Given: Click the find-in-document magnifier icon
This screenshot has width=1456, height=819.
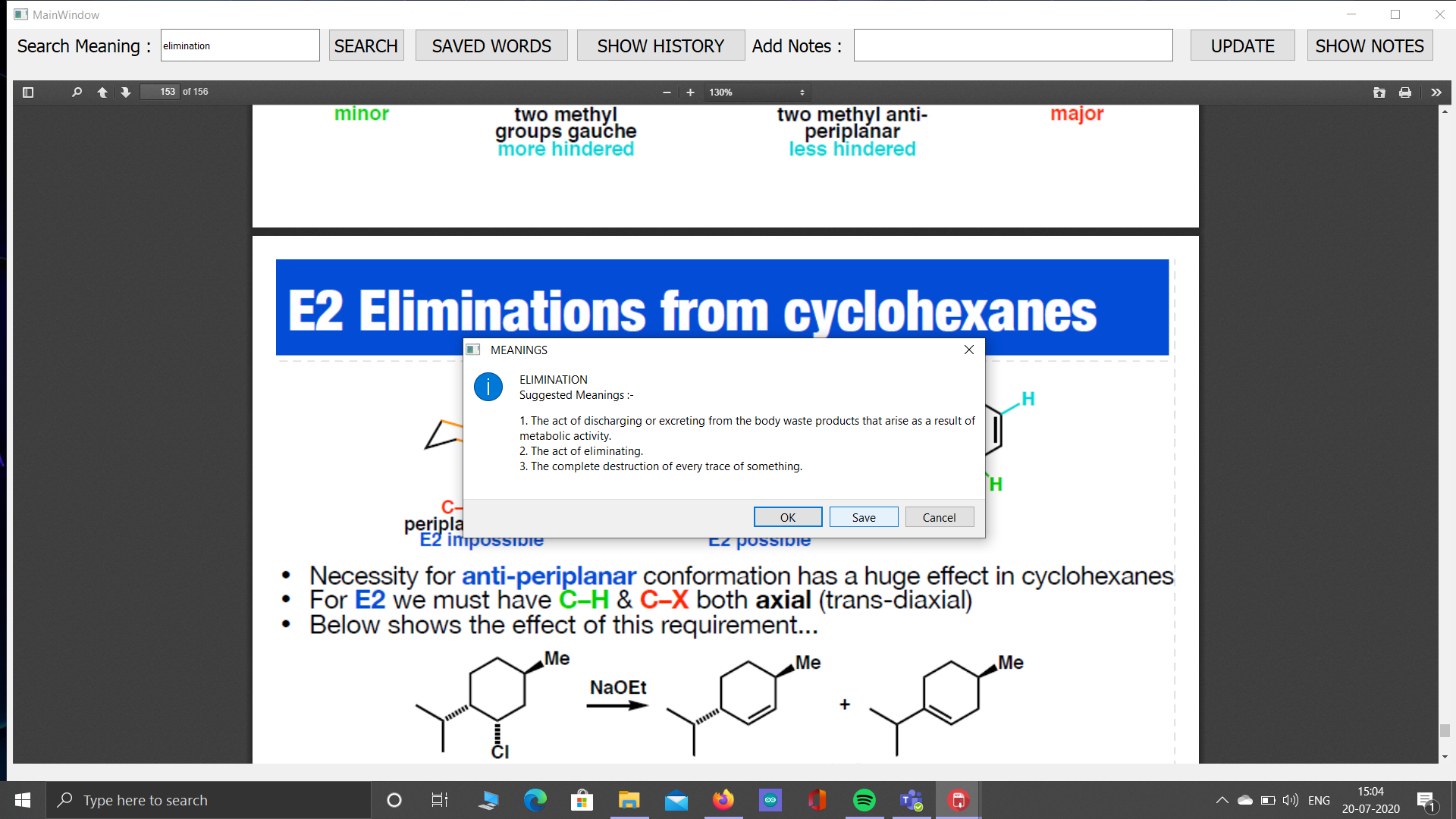Looking at the screenshot, I should coord(77,92).
